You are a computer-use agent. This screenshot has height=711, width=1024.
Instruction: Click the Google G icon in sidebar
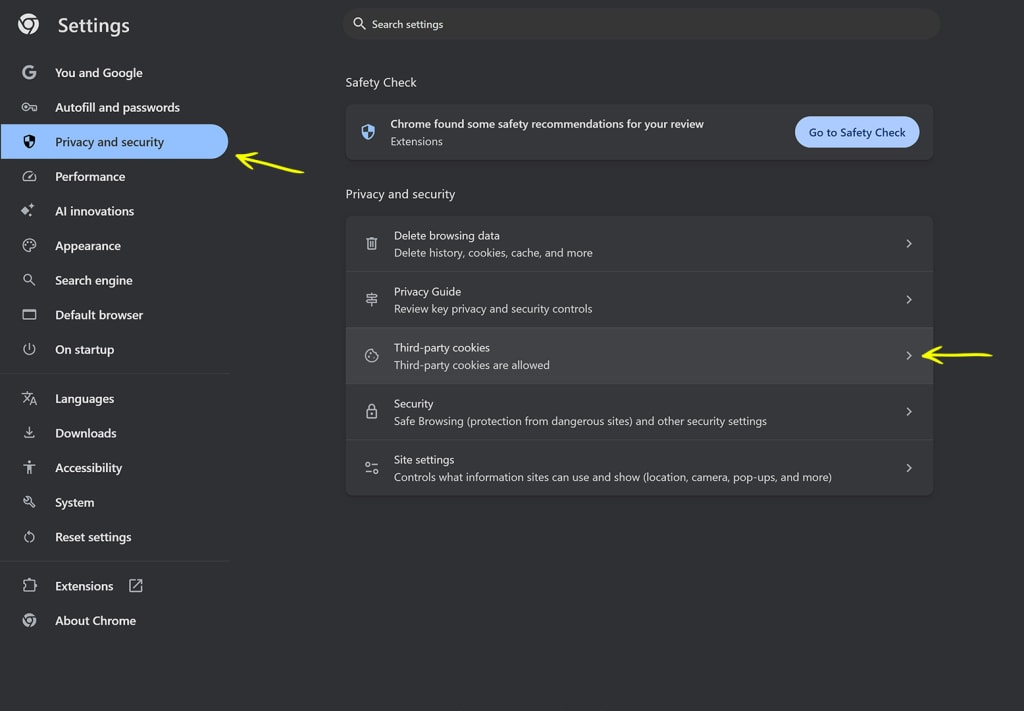(29, 72)
